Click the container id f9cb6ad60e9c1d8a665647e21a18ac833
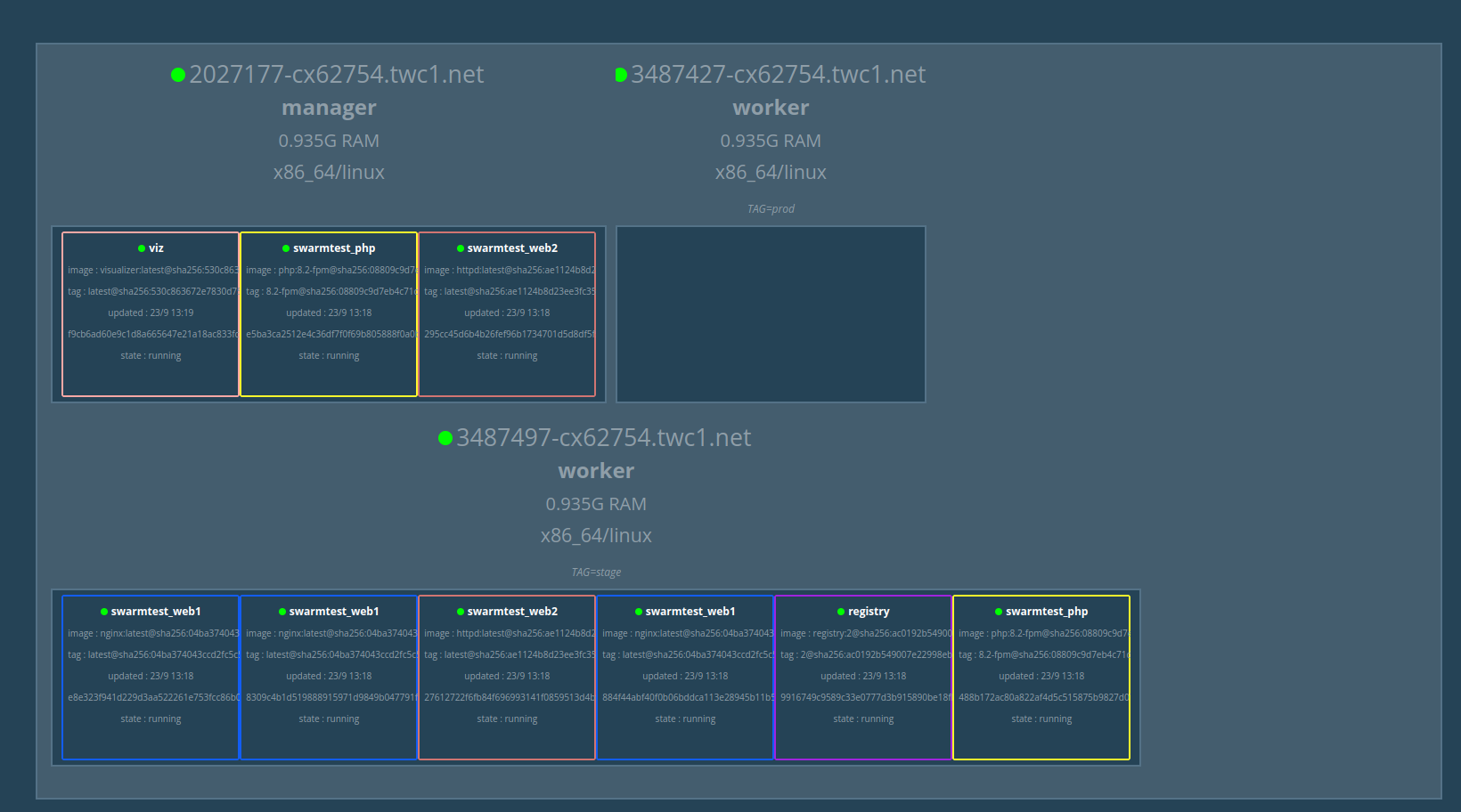The image size is (1461, 812). click(x=153, y=334)
